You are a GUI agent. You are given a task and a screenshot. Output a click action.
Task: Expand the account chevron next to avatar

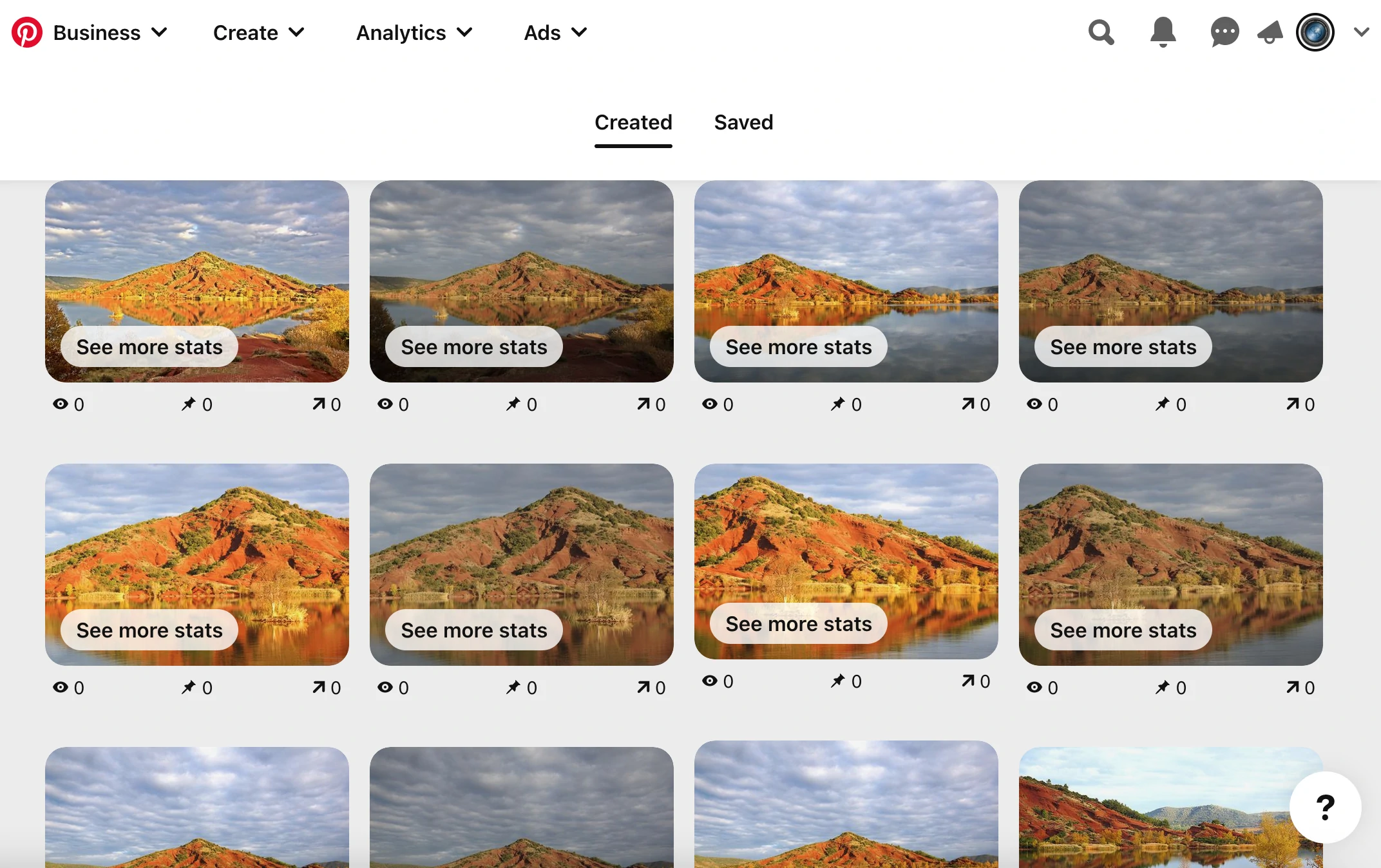click(1361, 32)
